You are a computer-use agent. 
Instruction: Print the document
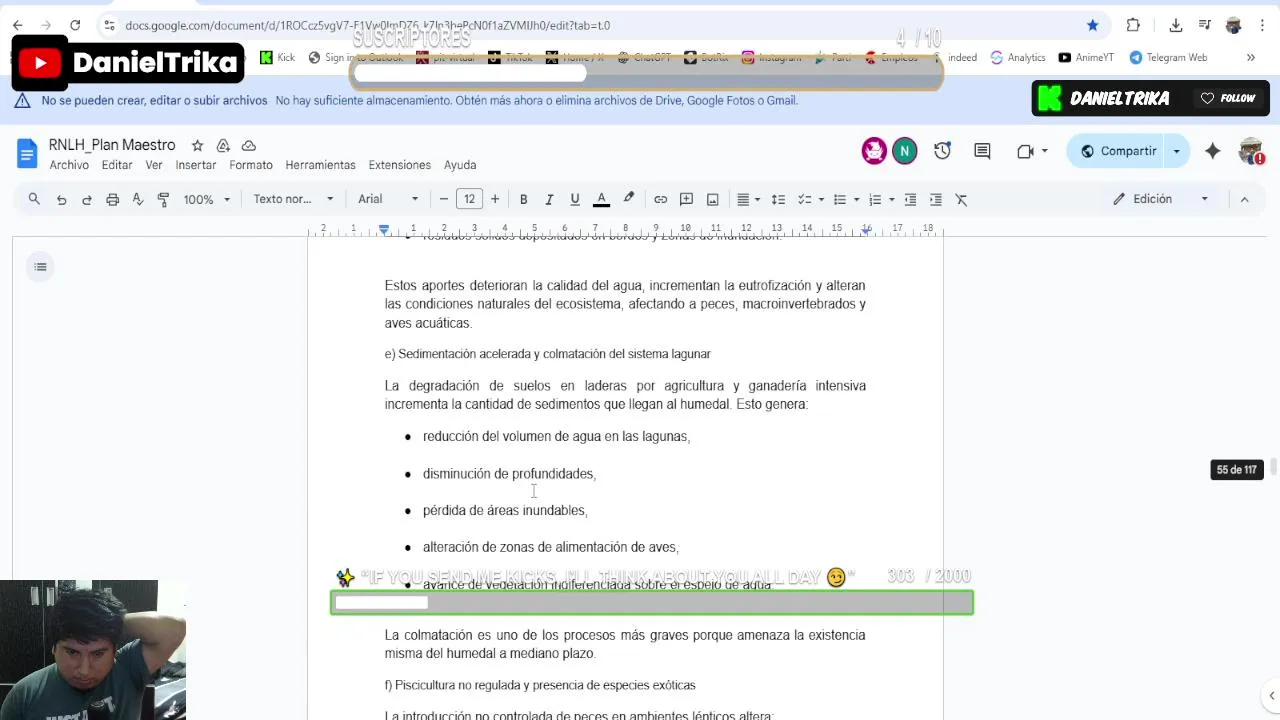(113, 199)
